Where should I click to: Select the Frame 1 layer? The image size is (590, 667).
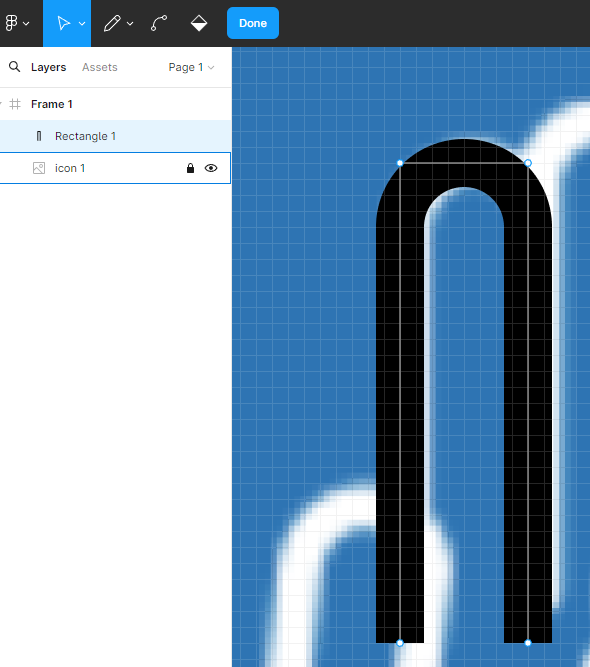point(116,104)
